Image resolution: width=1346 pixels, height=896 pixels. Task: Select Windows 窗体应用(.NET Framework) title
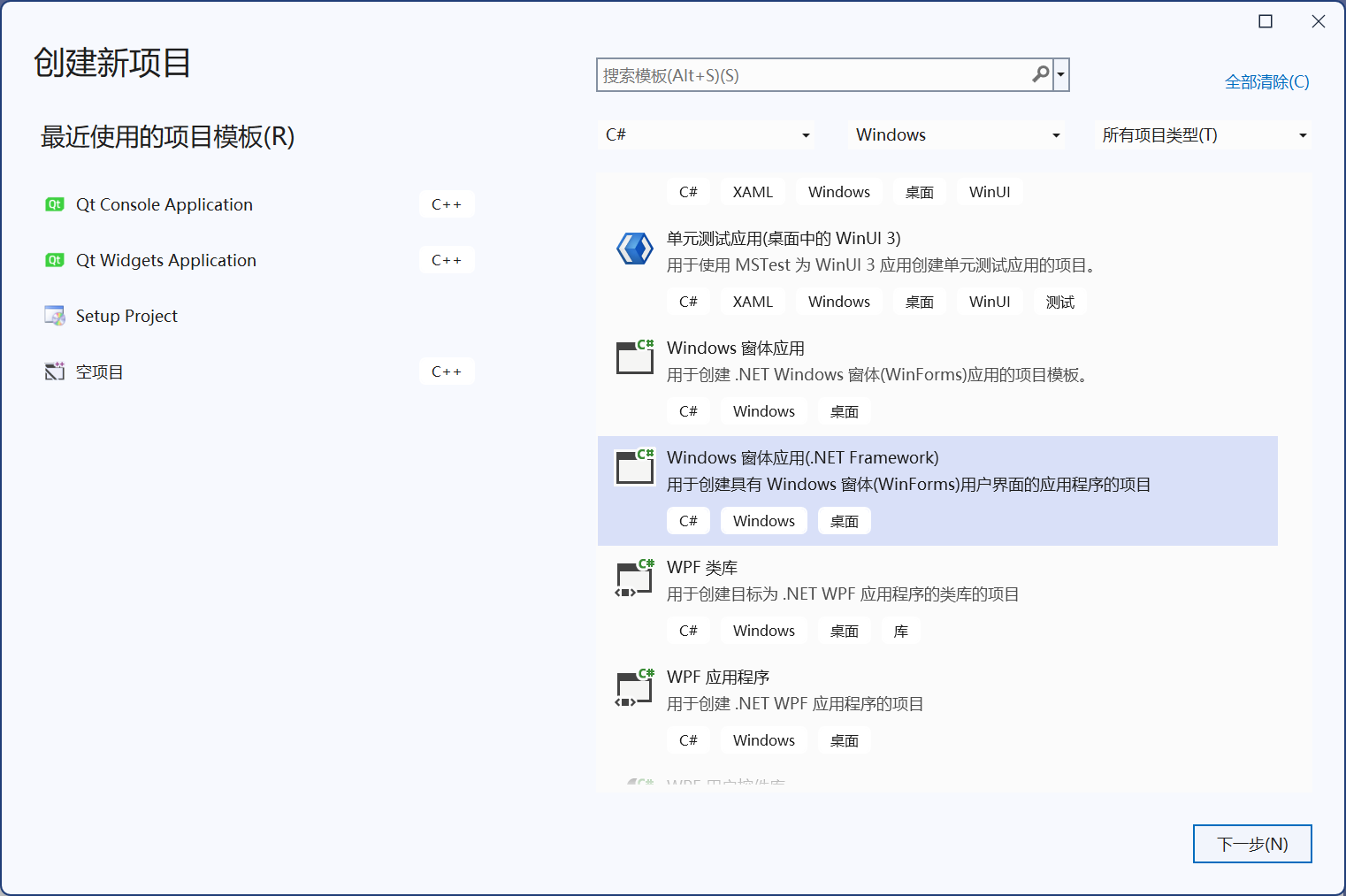pos(803,457)
